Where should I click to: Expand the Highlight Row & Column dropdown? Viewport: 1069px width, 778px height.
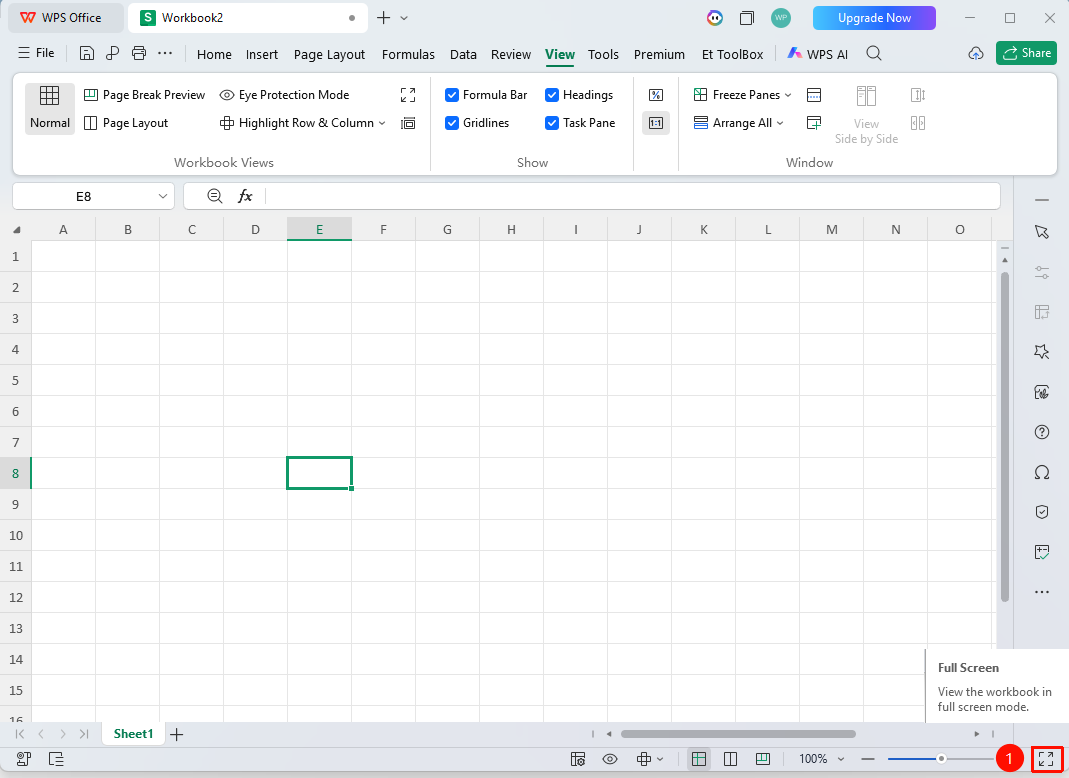tap(382, 123)
